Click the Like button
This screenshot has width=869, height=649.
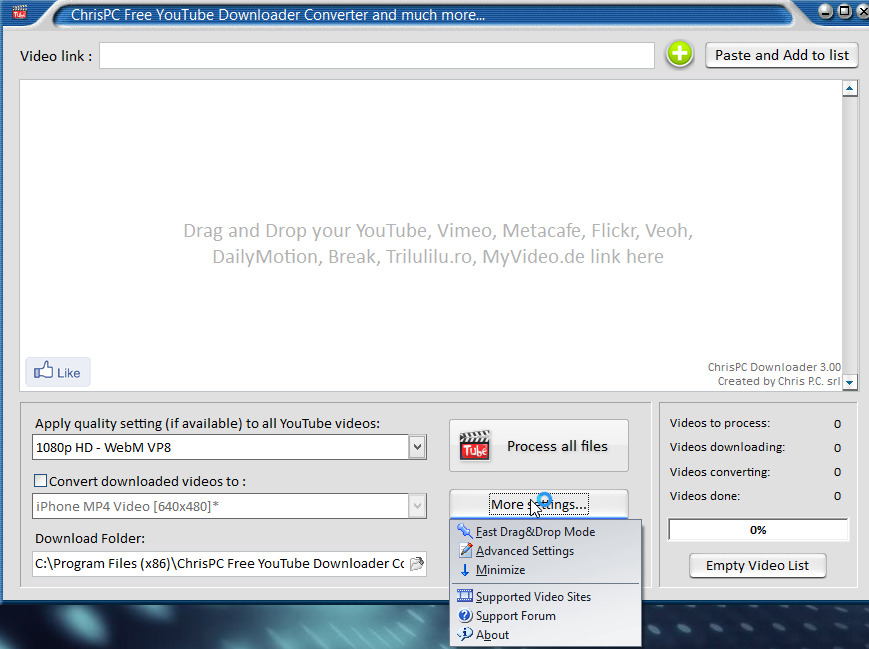[x=58, y=372]
